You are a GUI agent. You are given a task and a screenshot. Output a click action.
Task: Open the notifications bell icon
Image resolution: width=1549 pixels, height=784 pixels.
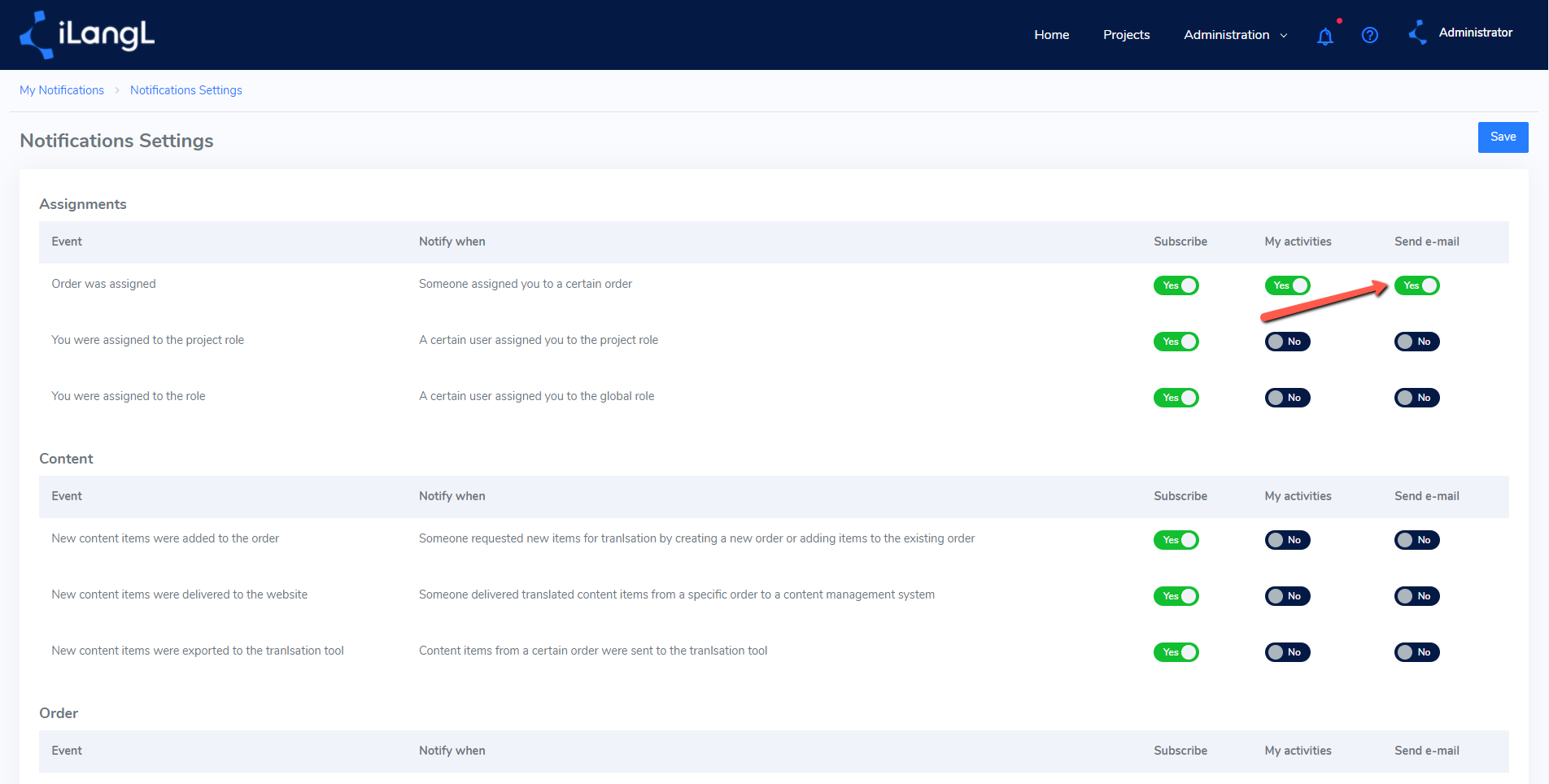click(x=1325, y=36)
